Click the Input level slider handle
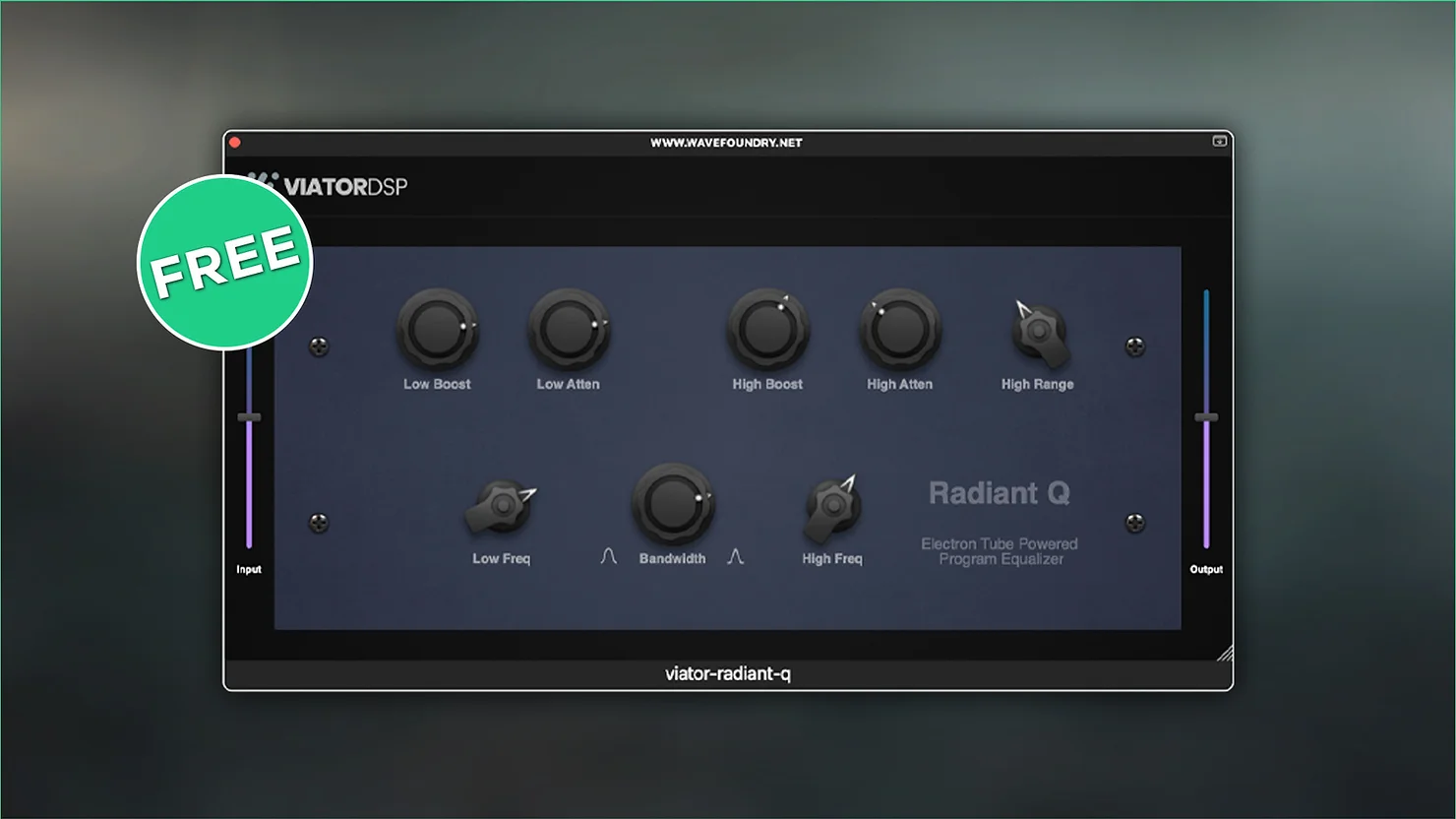Viewport: 1456px width, 819px height. 249,418
